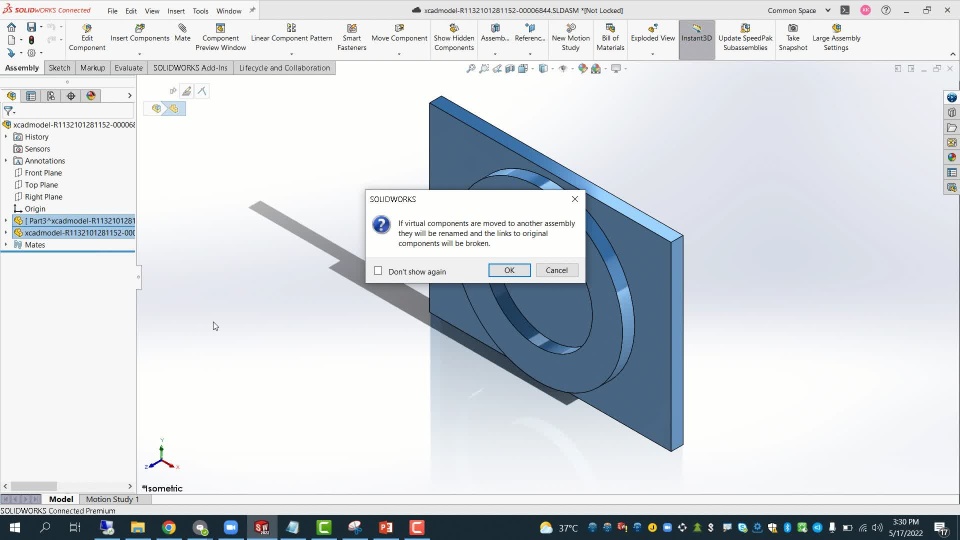Switch to the Sketch tab
The height and width of the screenshot is (540, 960).
[x=59, y=68]
